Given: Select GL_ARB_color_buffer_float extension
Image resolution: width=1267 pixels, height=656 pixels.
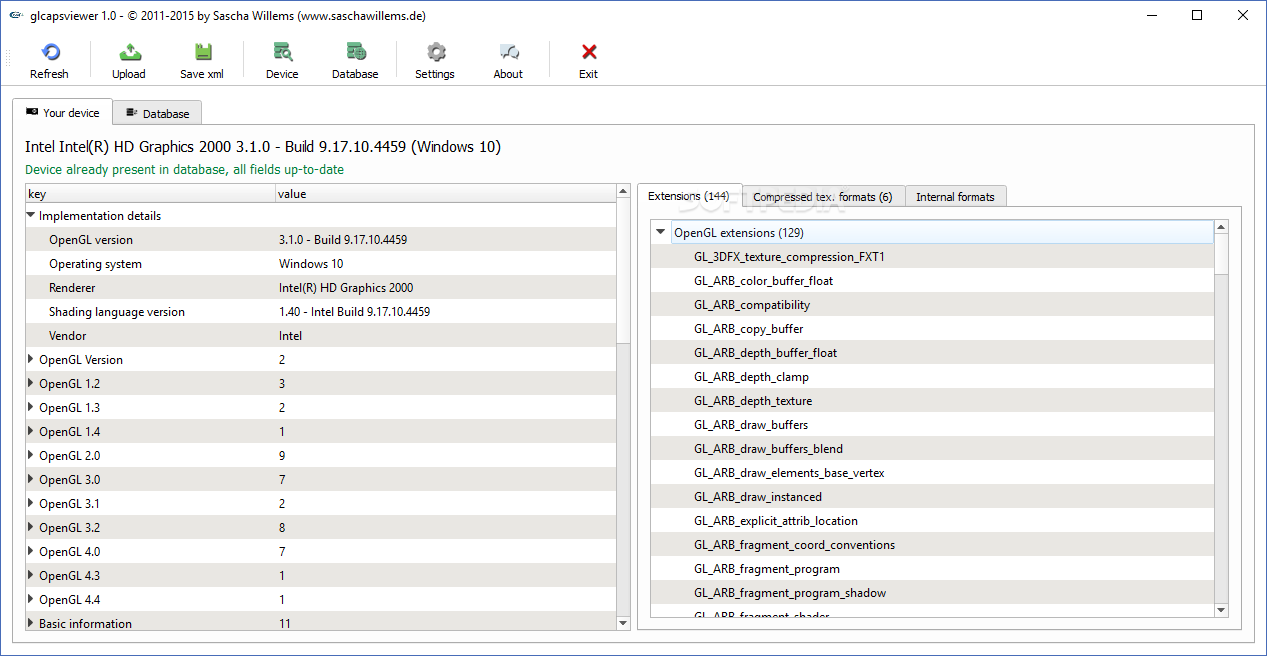Looking at the screenshot, I should 932,281.
